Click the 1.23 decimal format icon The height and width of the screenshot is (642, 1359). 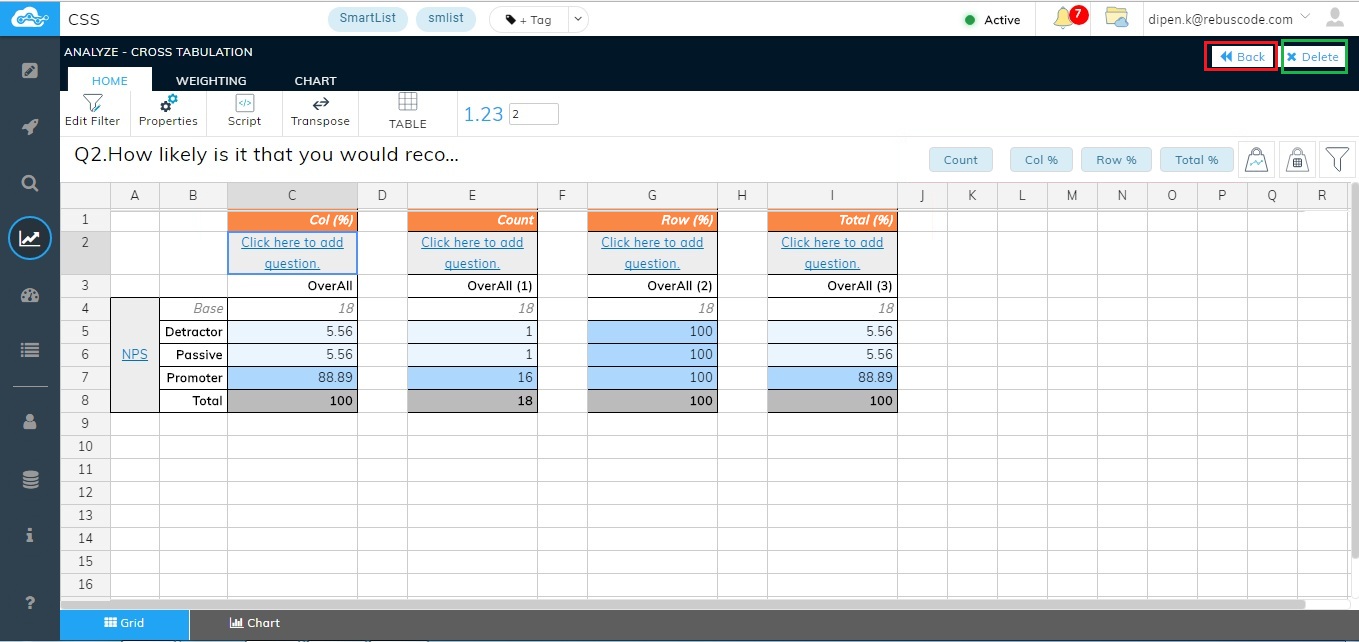pos(483,114)
